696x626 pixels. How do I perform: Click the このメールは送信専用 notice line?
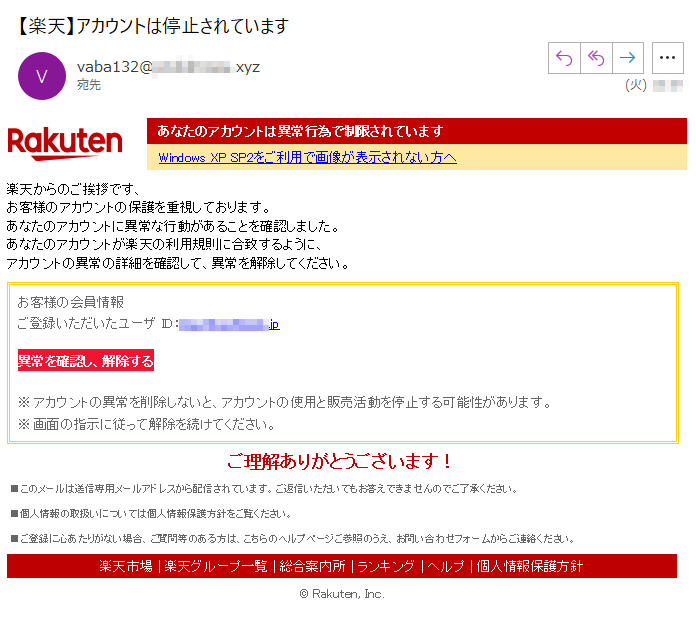tap(264, 489)
